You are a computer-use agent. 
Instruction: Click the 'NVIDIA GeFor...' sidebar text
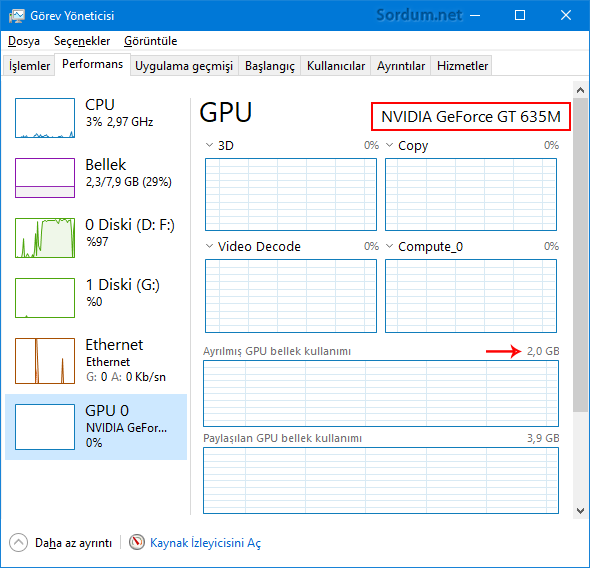pyautogui.click(x=126, y=428)
